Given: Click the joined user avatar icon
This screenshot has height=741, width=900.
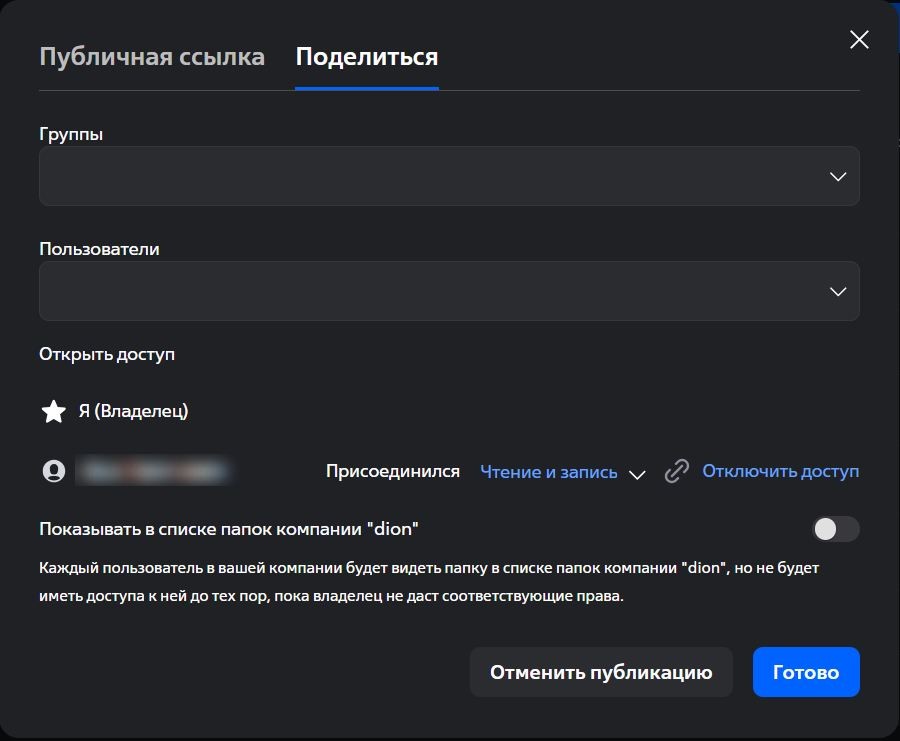Looking at the screenshot, I should 54,471.
